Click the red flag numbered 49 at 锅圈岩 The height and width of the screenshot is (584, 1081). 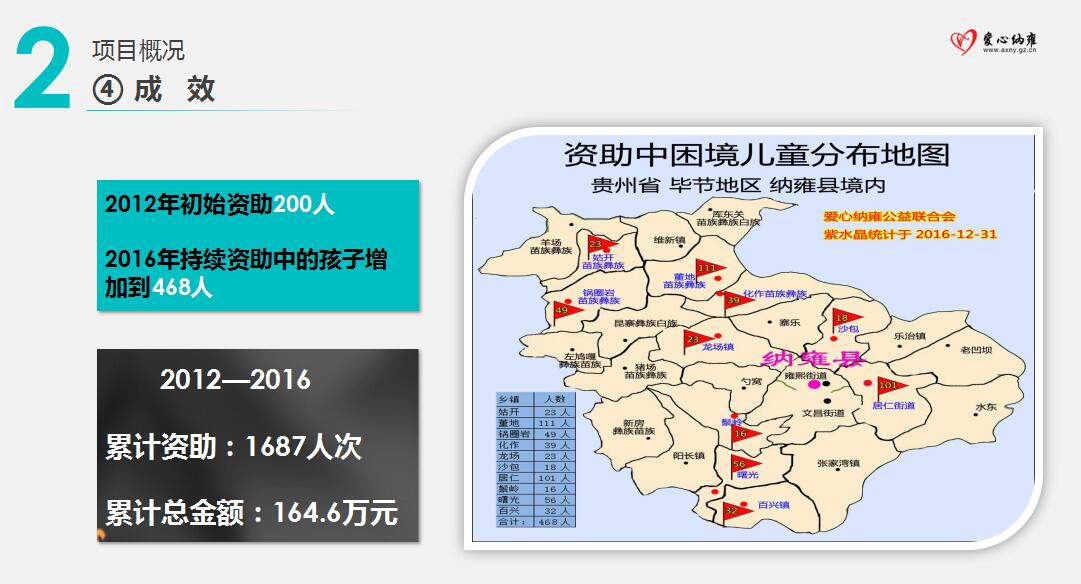[x=567, y=312]
